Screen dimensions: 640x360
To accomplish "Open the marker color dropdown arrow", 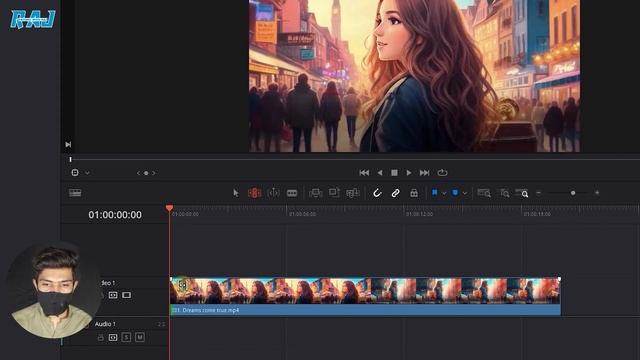I will coord(464,193).
